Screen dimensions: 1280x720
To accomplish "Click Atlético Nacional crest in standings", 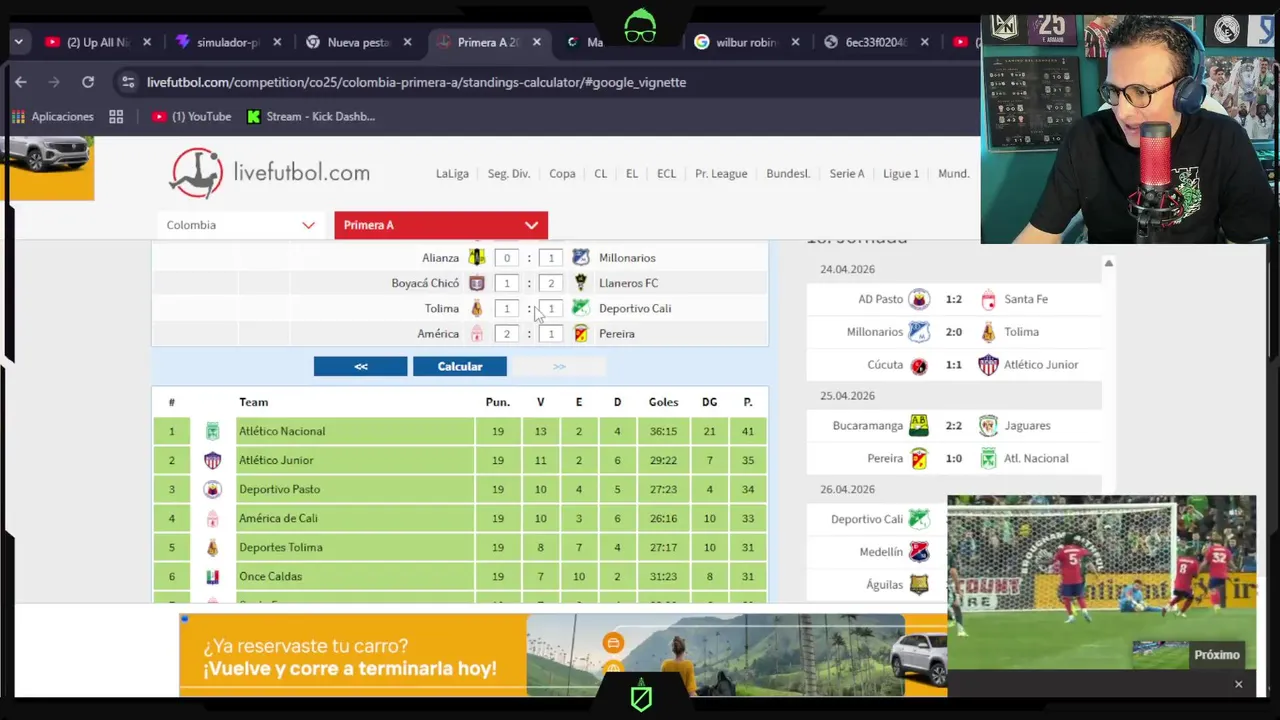I will click(212, 431).
